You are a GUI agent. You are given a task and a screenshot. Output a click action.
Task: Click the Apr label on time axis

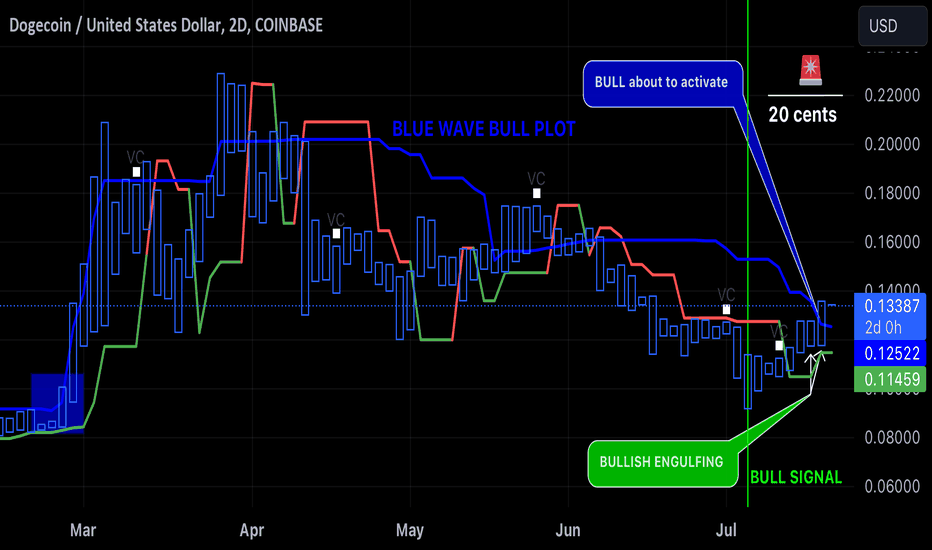[x=251, y=530]
